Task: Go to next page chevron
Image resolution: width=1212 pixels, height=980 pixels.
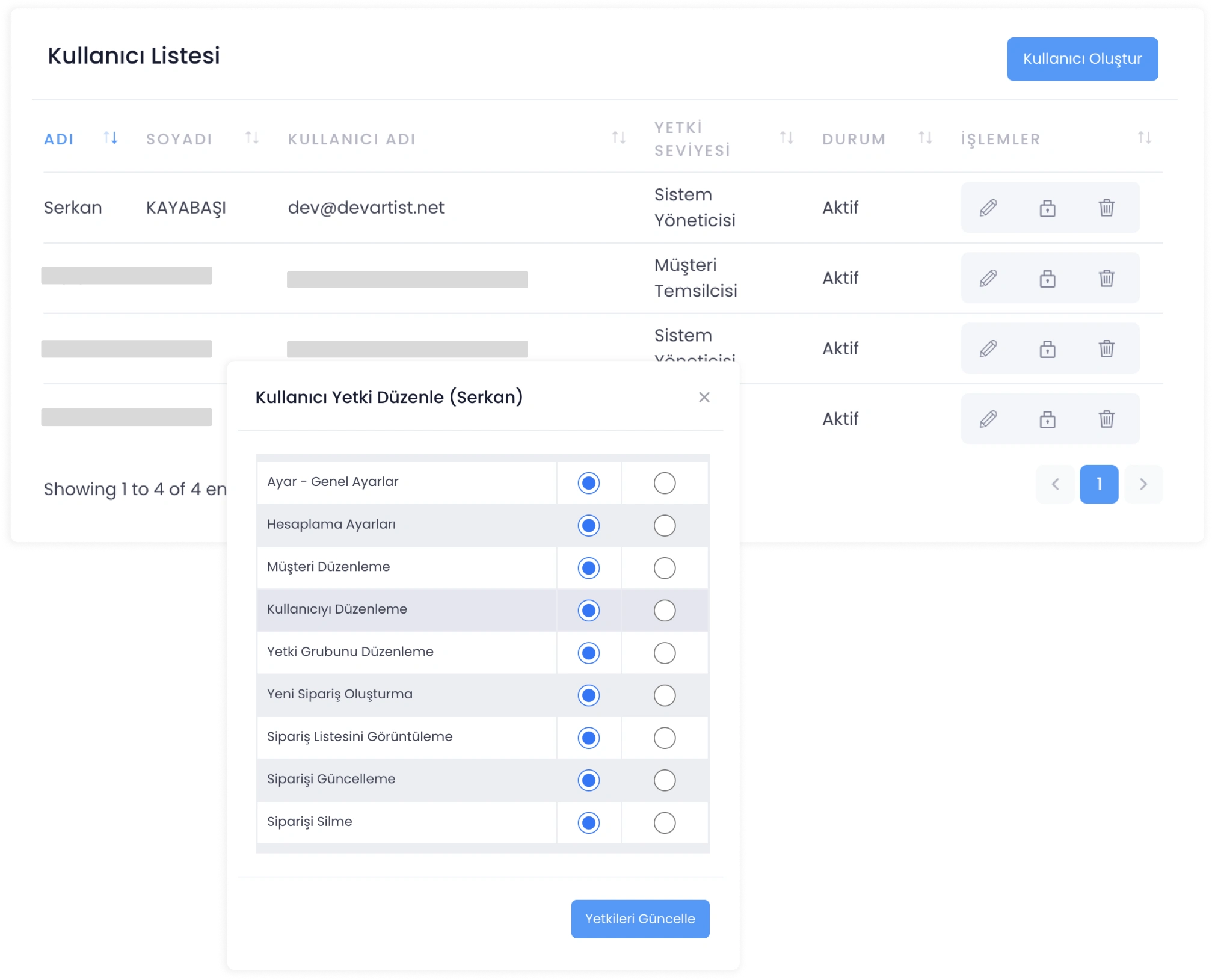Action: click(x=1143, y=484)
